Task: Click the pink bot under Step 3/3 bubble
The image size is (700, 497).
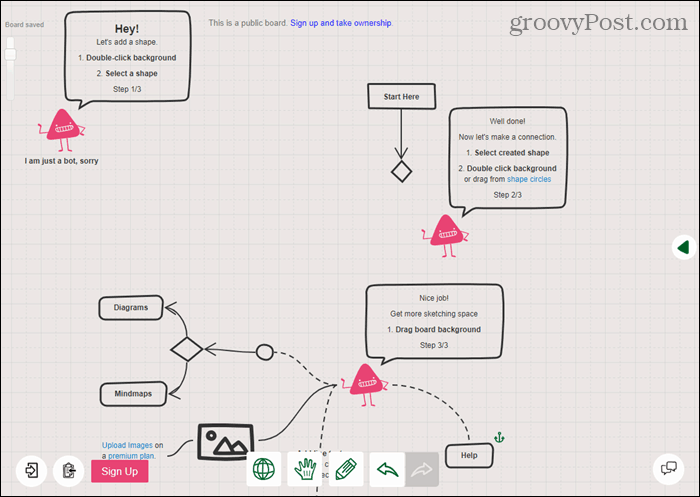Action: (365, 385)
